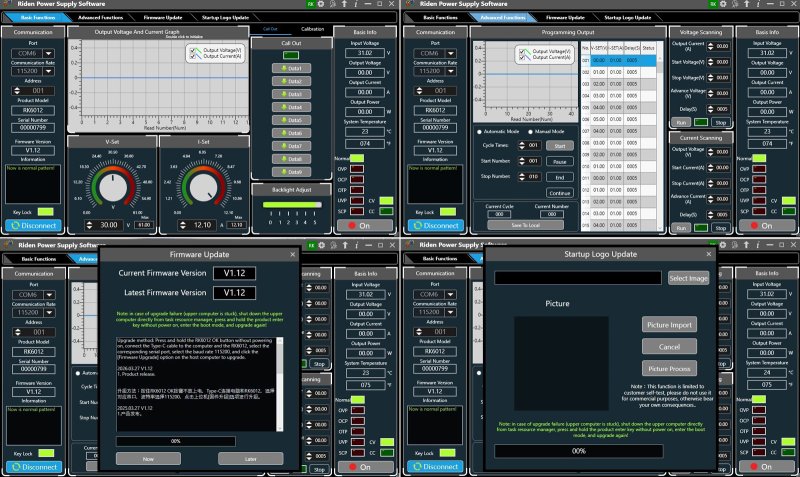
Task: Click Save To Local button
Action: click(x=526, y=225)
